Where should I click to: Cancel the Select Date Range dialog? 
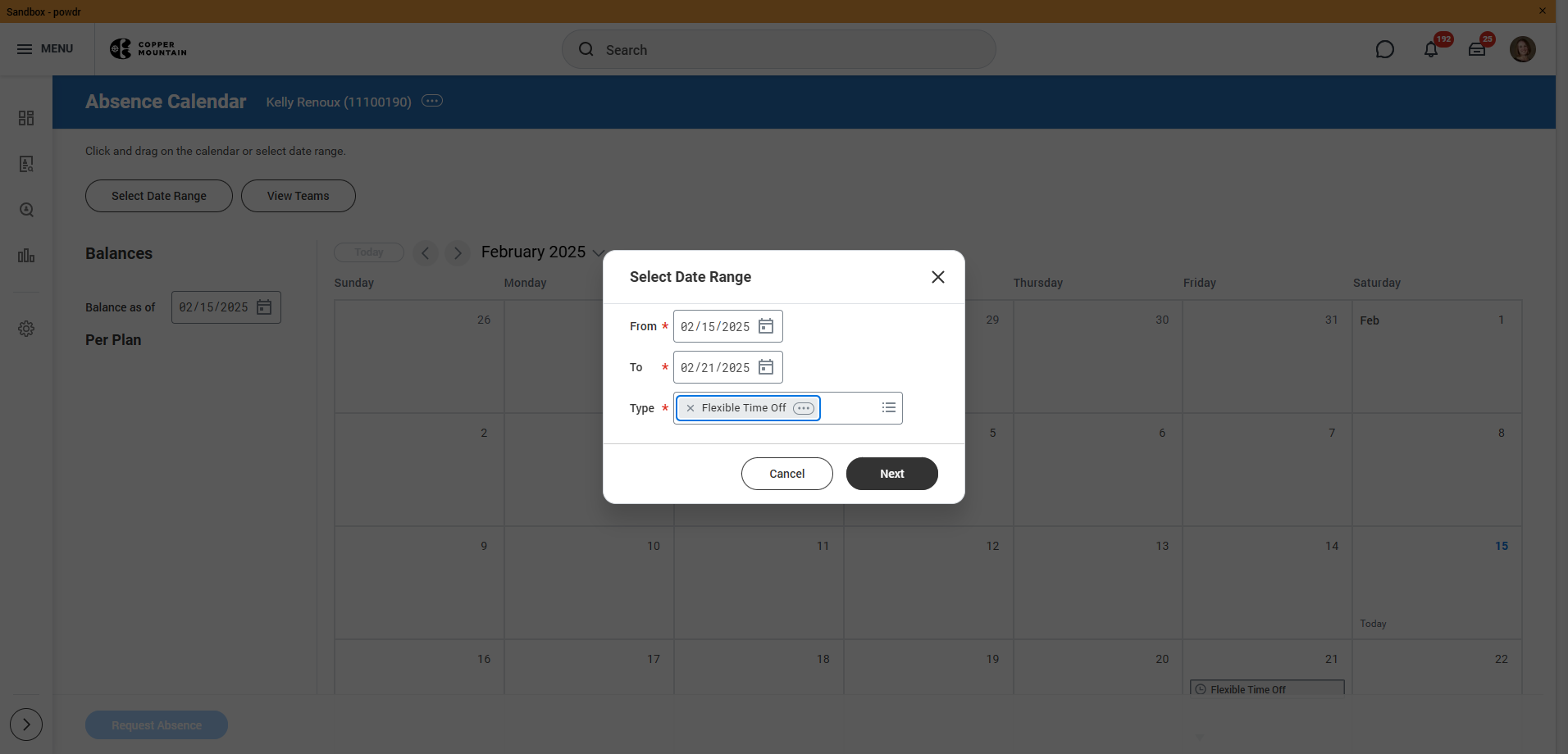pos(787,474)
